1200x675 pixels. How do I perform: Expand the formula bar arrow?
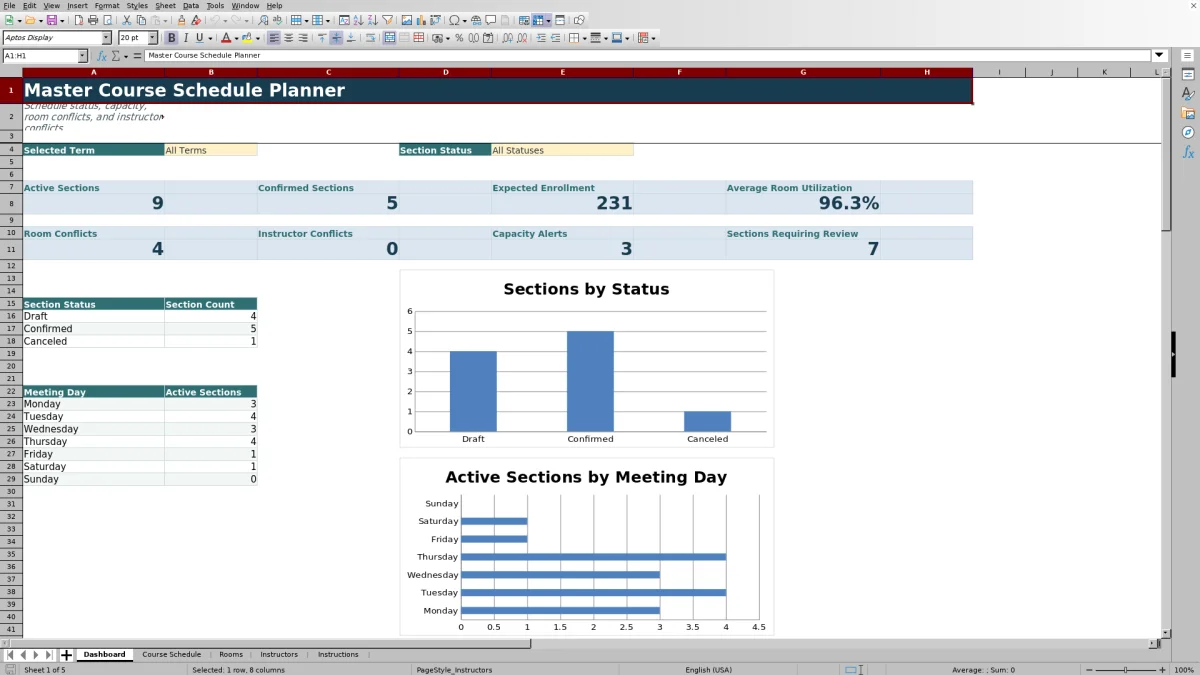pyautogui.click(x=1159, y=56)
